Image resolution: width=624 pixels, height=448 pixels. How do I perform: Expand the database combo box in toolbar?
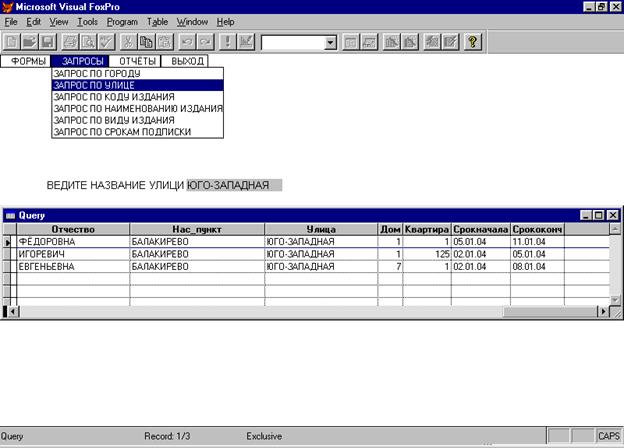(331, 43)
